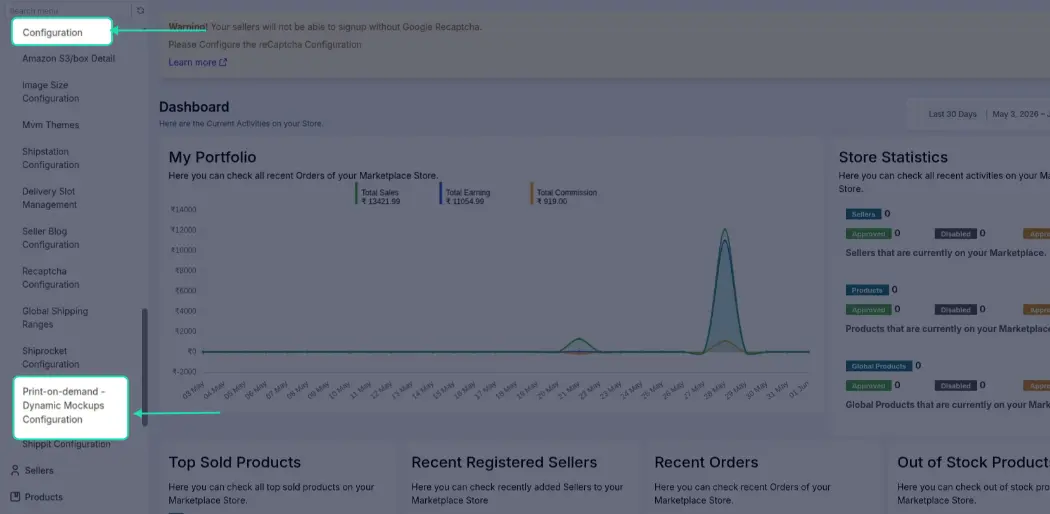Focus the Search menu input field
This screenshot has width=1050, height=514.
[x=67, y=11]
